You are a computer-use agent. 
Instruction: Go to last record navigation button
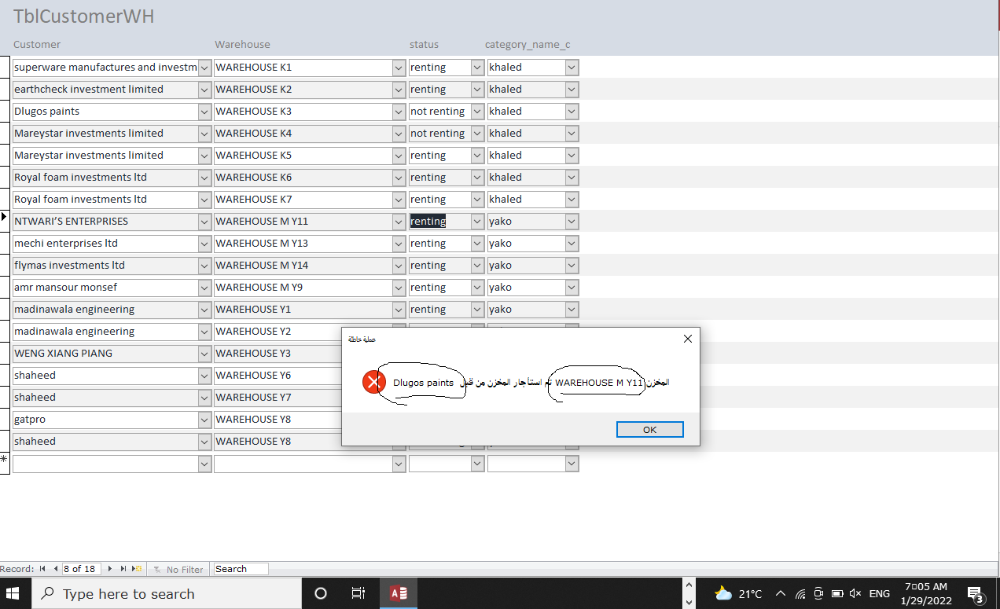[123, 569]
